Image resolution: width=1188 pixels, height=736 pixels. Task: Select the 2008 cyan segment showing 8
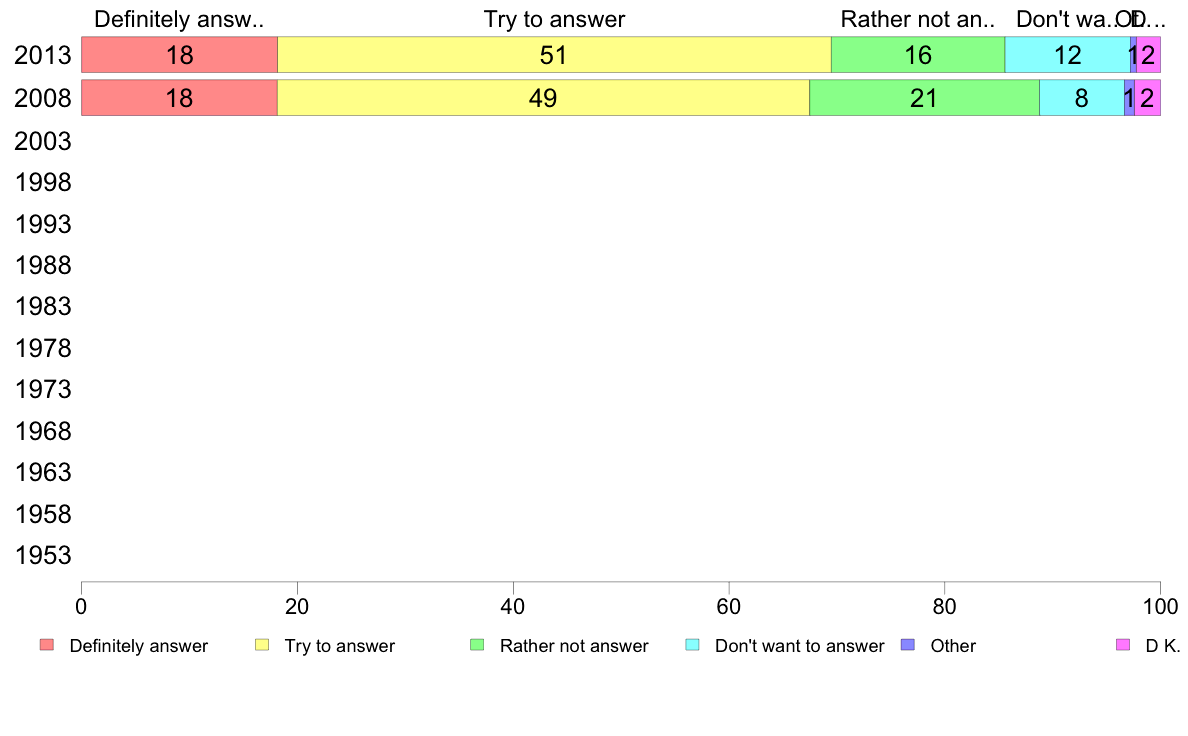tap(1082, 98)
